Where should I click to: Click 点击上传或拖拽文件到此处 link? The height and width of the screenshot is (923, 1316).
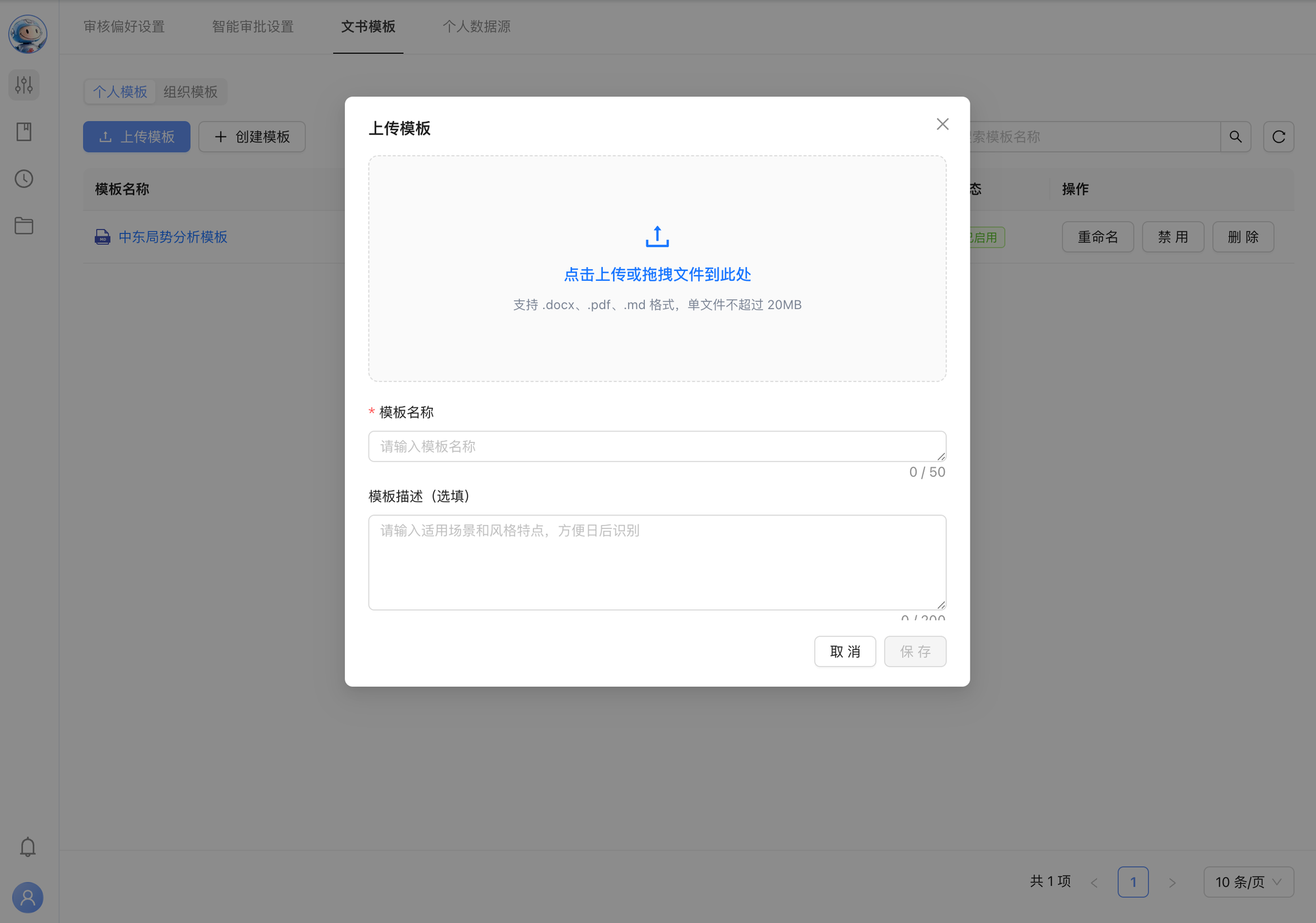tap(657, 274)
